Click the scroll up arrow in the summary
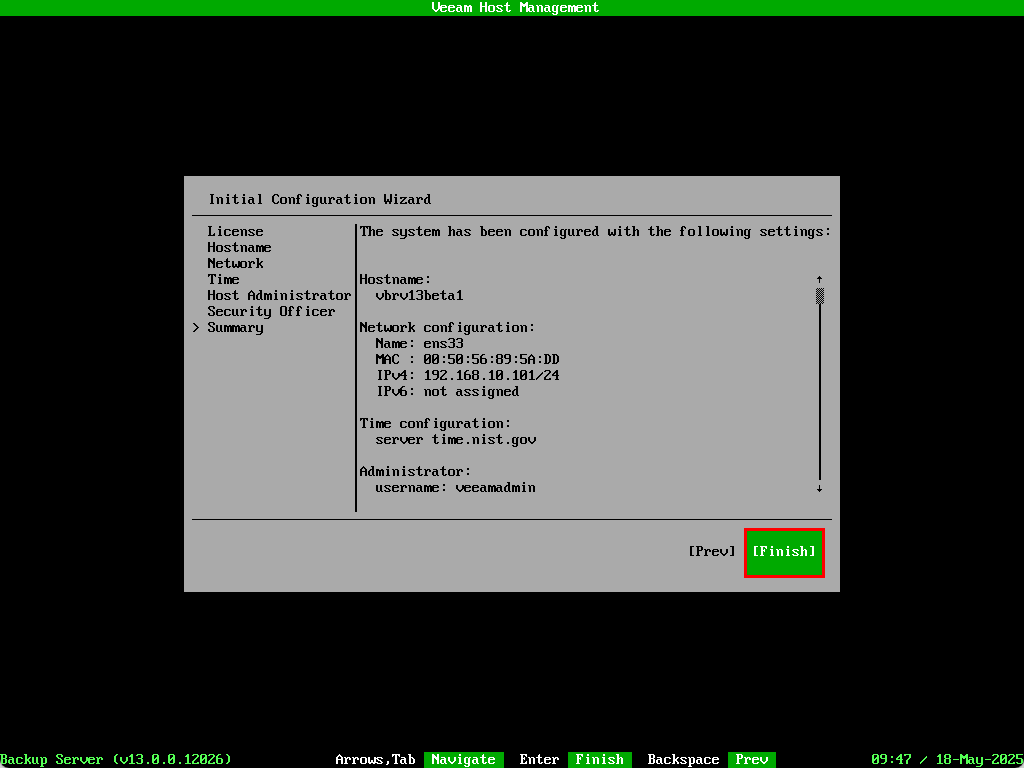Screen dimensions: 1024x768 pos(819,279)
